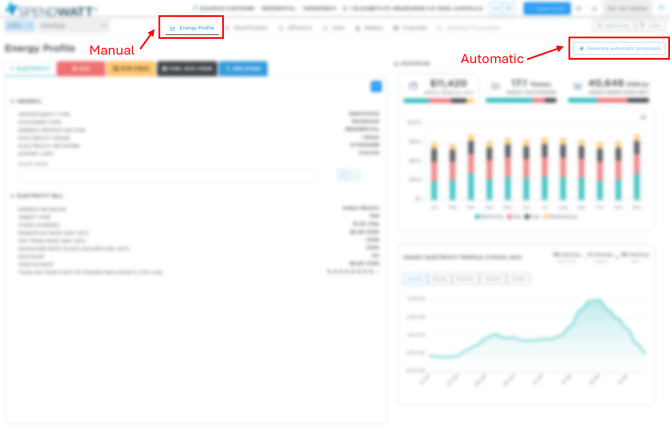Select the dark gray energy tab
The height and width of the screenshot is (433, 670).
187,69
